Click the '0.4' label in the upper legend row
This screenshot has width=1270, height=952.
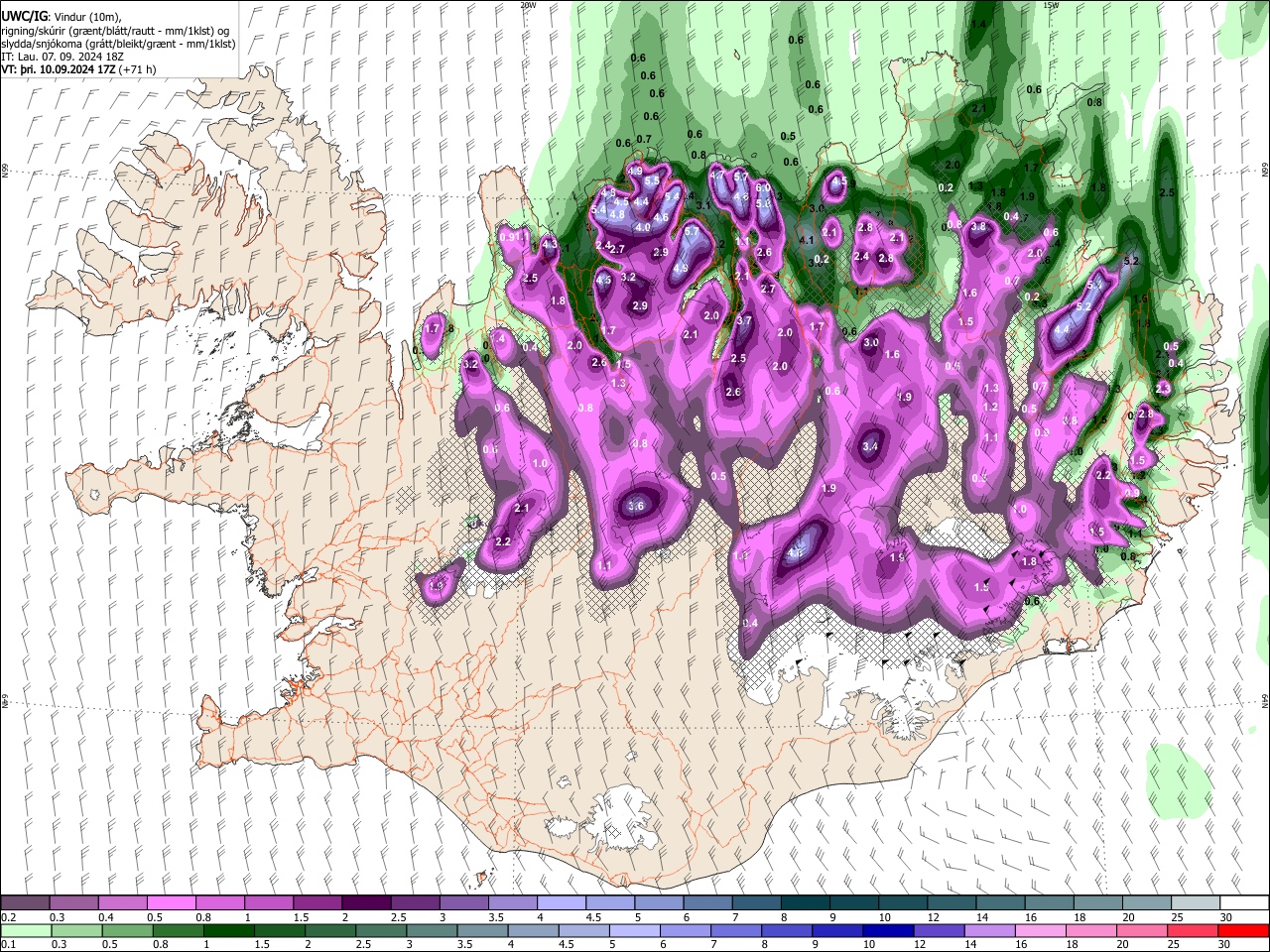coord(105,917)
